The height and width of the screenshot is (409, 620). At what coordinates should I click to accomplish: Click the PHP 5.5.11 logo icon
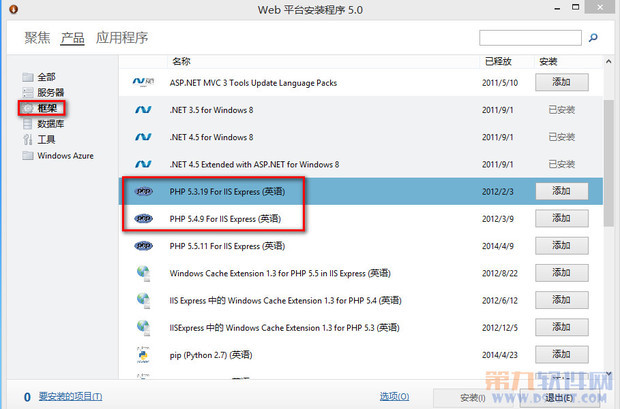tap(144, 246)
